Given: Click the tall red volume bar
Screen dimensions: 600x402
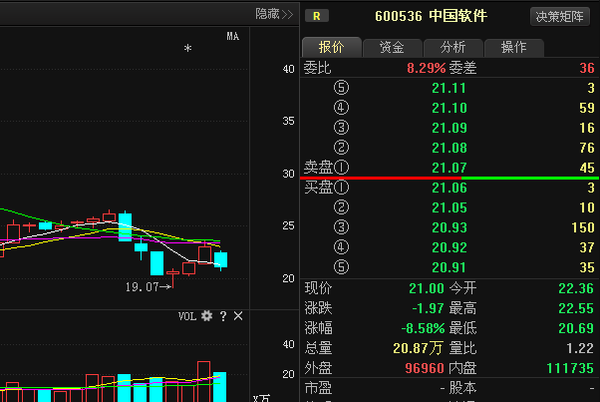Looking at the screenshot, I should pyautogui.click(x=204, y=381).
